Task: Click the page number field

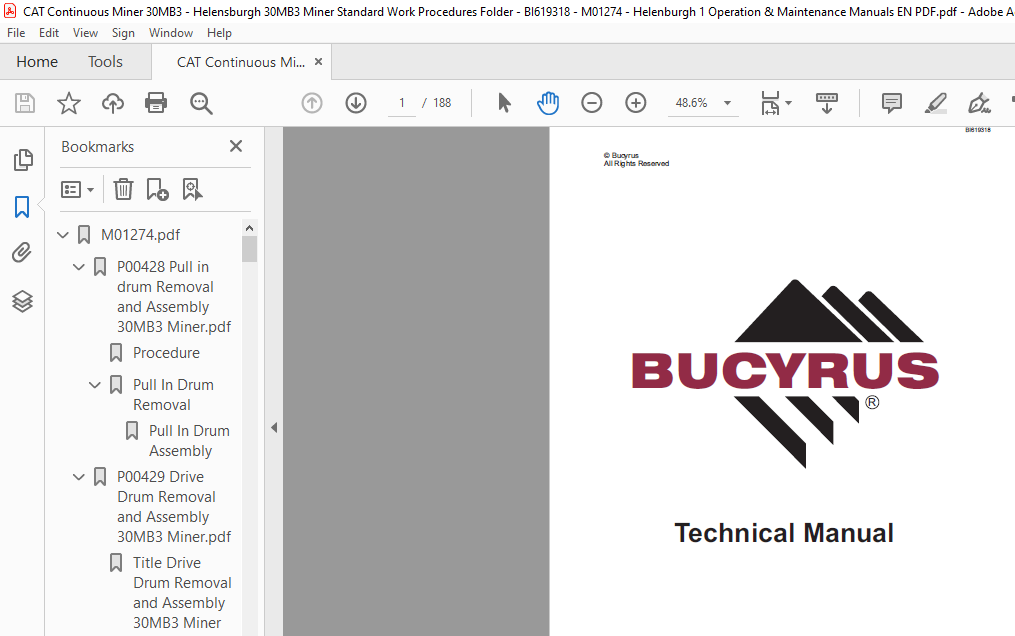Action: coord(402,103)
